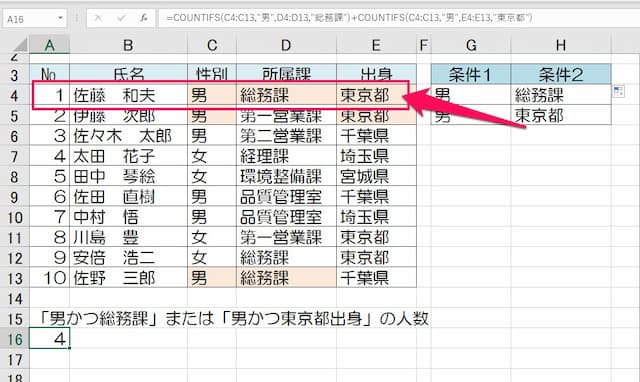Click the Cancel (X) formula bar icon
Viewport: 640px width, 382px height.
(98, 18)
